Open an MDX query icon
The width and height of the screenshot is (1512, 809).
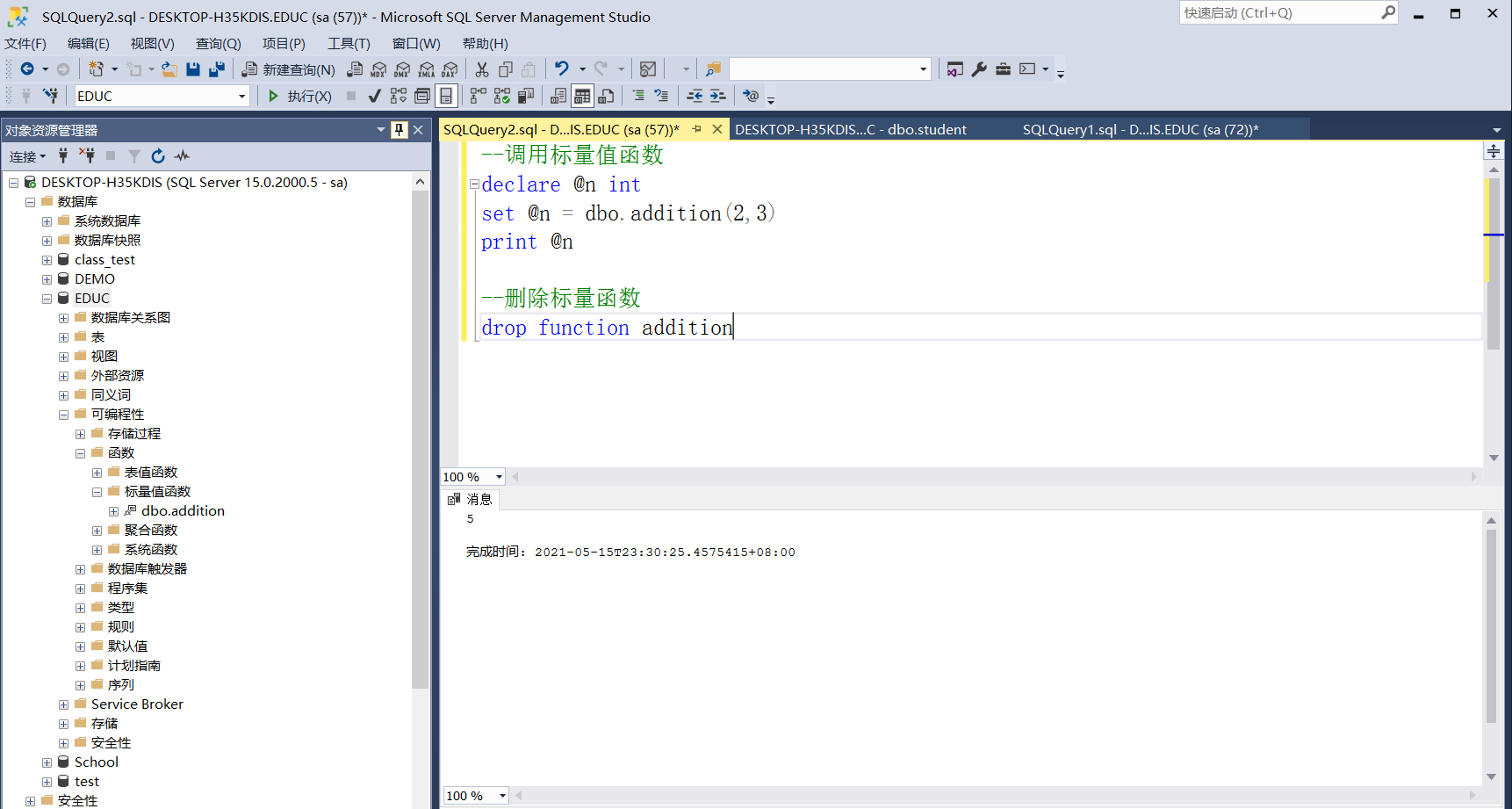click(x=378, y=69)
